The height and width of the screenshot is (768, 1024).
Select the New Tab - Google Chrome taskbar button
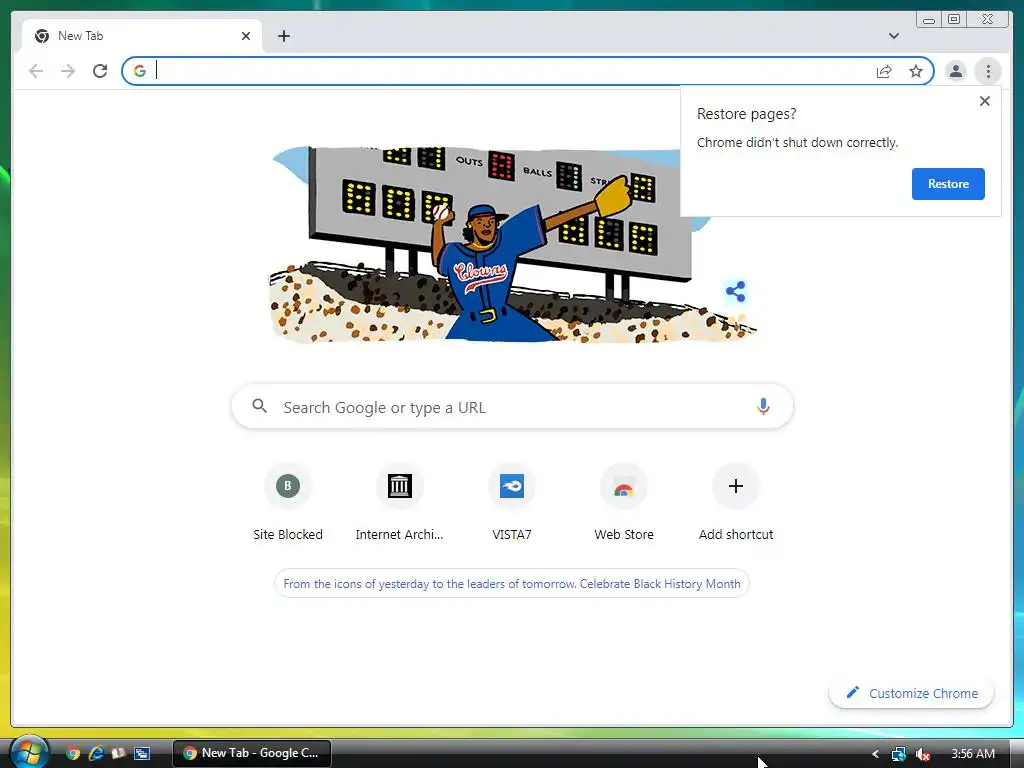click(x=252, y=753)
